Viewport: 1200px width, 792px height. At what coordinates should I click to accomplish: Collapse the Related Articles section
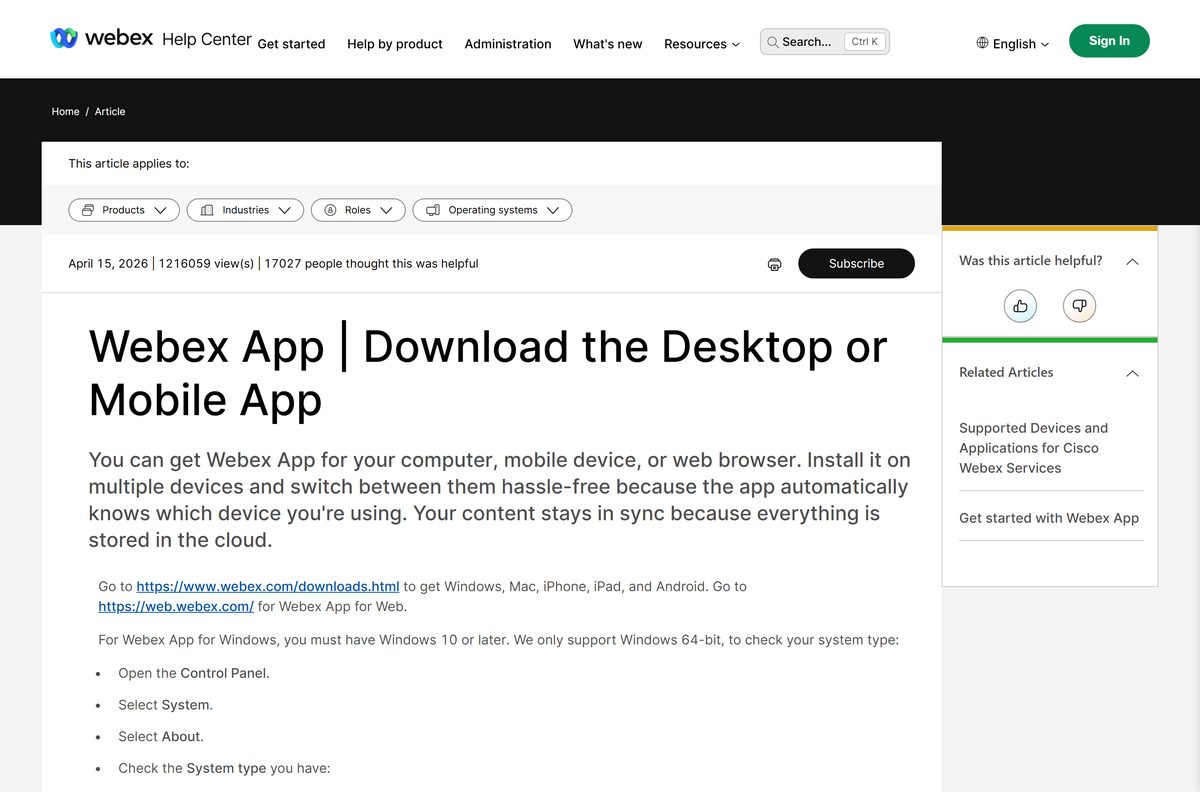coord(1132,373)
